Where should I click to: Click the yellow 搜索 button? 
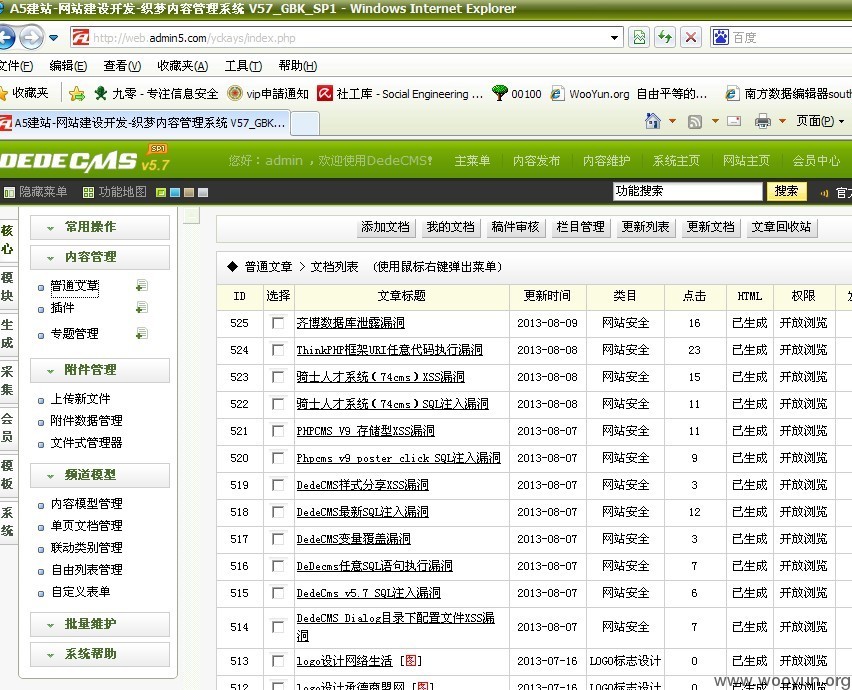click(786, 191)
